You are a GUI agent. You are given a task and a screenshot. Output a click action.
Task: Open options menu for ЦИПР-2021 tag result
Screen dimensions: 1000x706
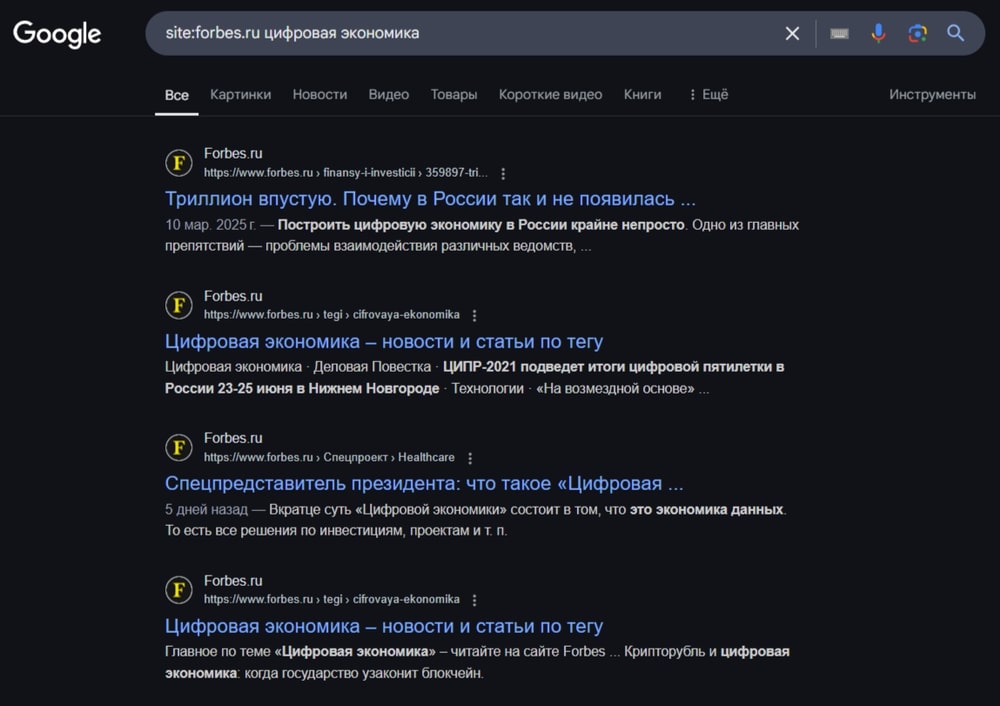click(474, 315)
